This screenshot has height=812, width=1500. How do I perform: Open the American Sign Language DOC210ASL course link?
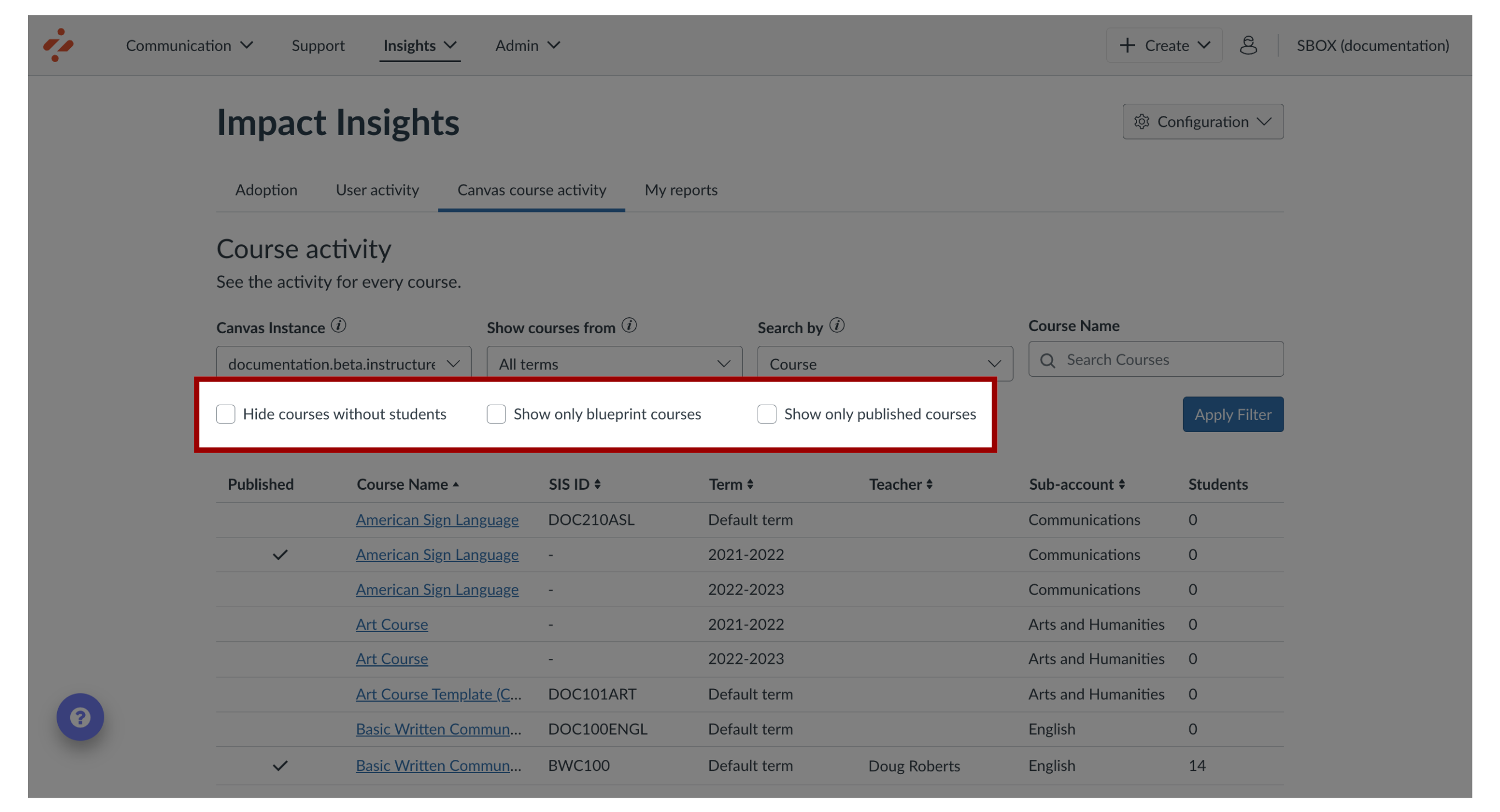click(x=436, y=519)
